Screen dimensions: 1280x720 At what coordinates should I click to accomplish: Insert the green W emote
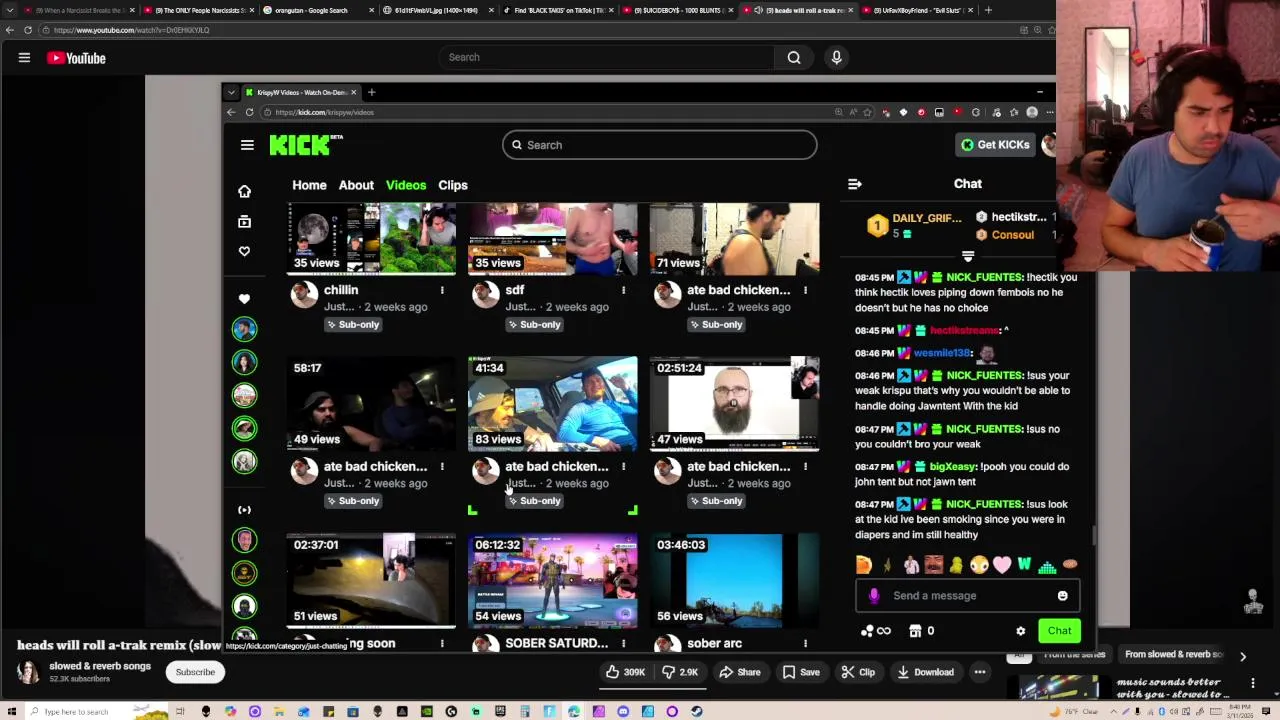click(x=1024, y=565)
